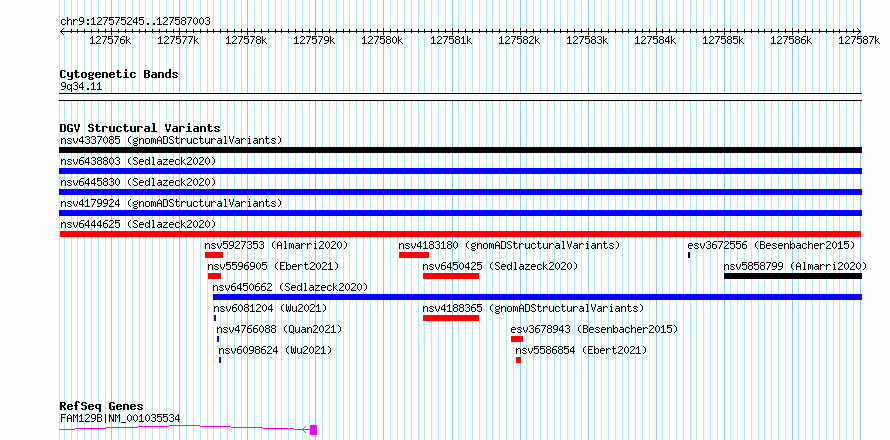
Task: Select the black nsv4337085 variant bar
Action: click(460, 150)
